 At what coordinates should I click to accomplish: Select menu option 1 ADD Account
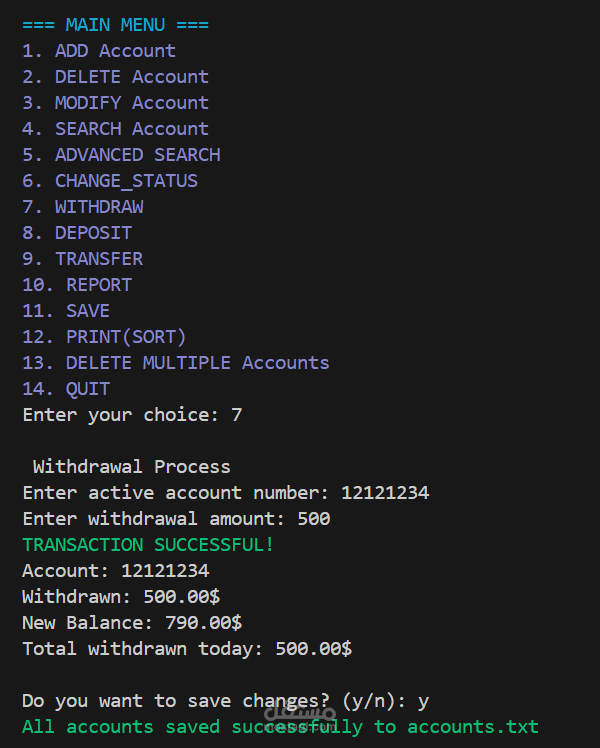[x=99, y=51]
